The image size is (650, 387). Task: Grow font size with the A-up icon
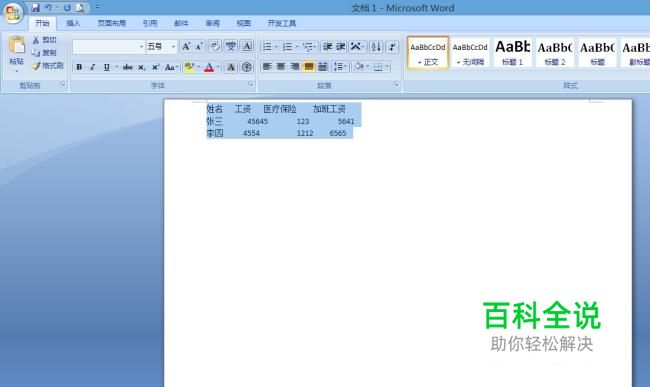186,46
